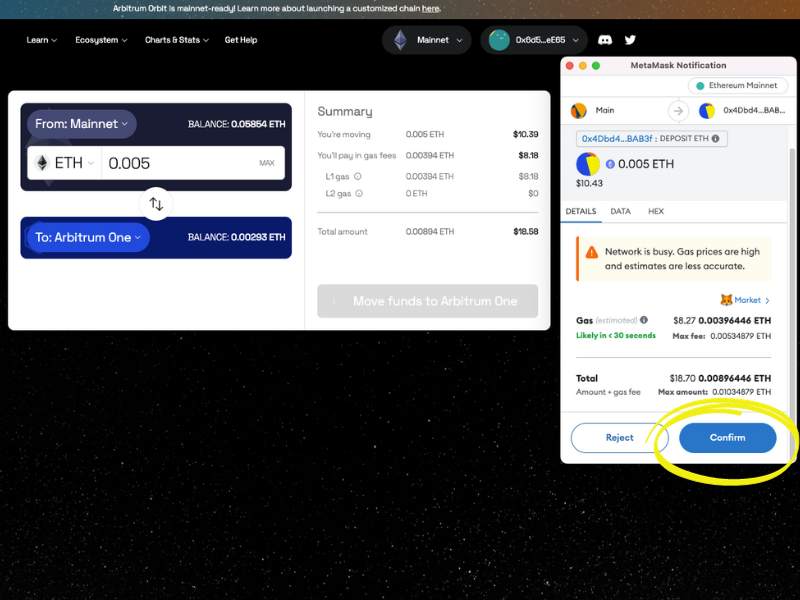Confirm the MetaMask transaction
Screen dimensions: 800x600
click(728, 438)
